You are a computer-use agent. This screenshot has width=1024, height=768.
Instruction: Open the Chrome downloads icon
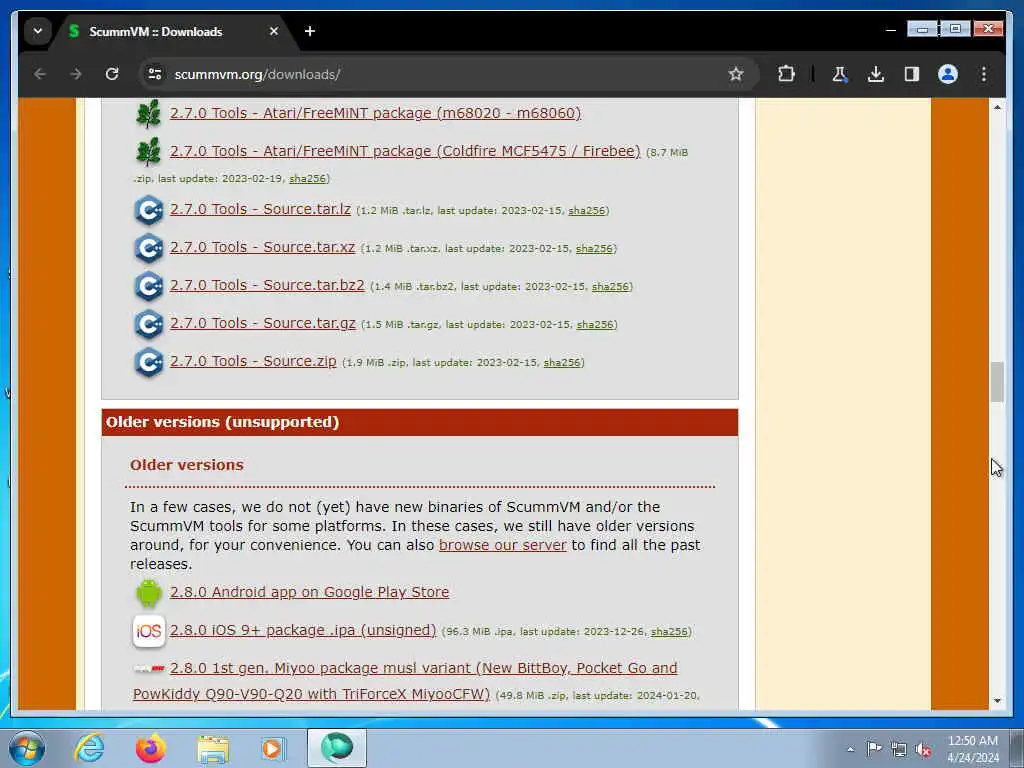click(876, 74)
